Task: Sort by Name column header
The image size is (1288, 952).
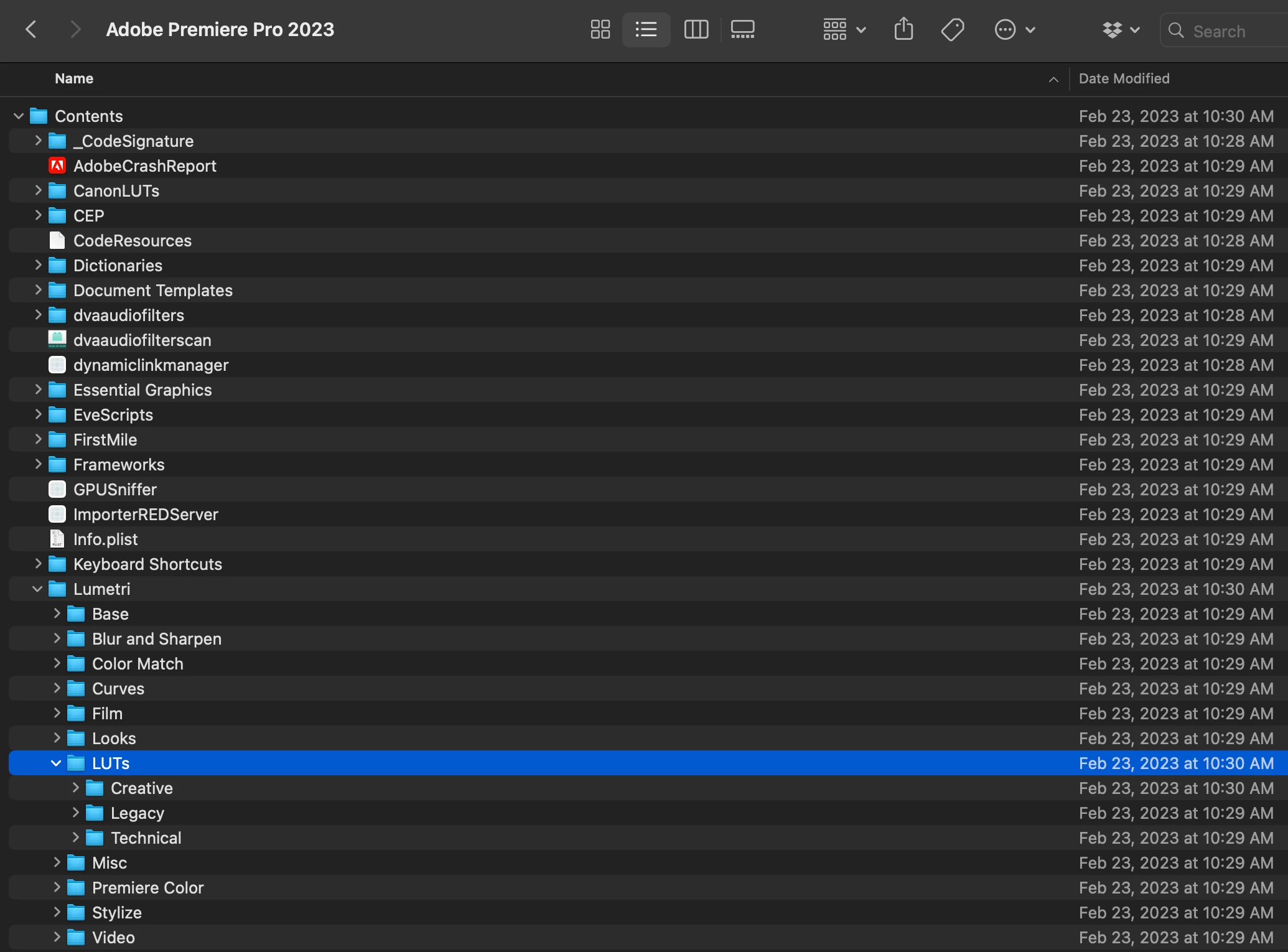Action: tap(74, 78)
